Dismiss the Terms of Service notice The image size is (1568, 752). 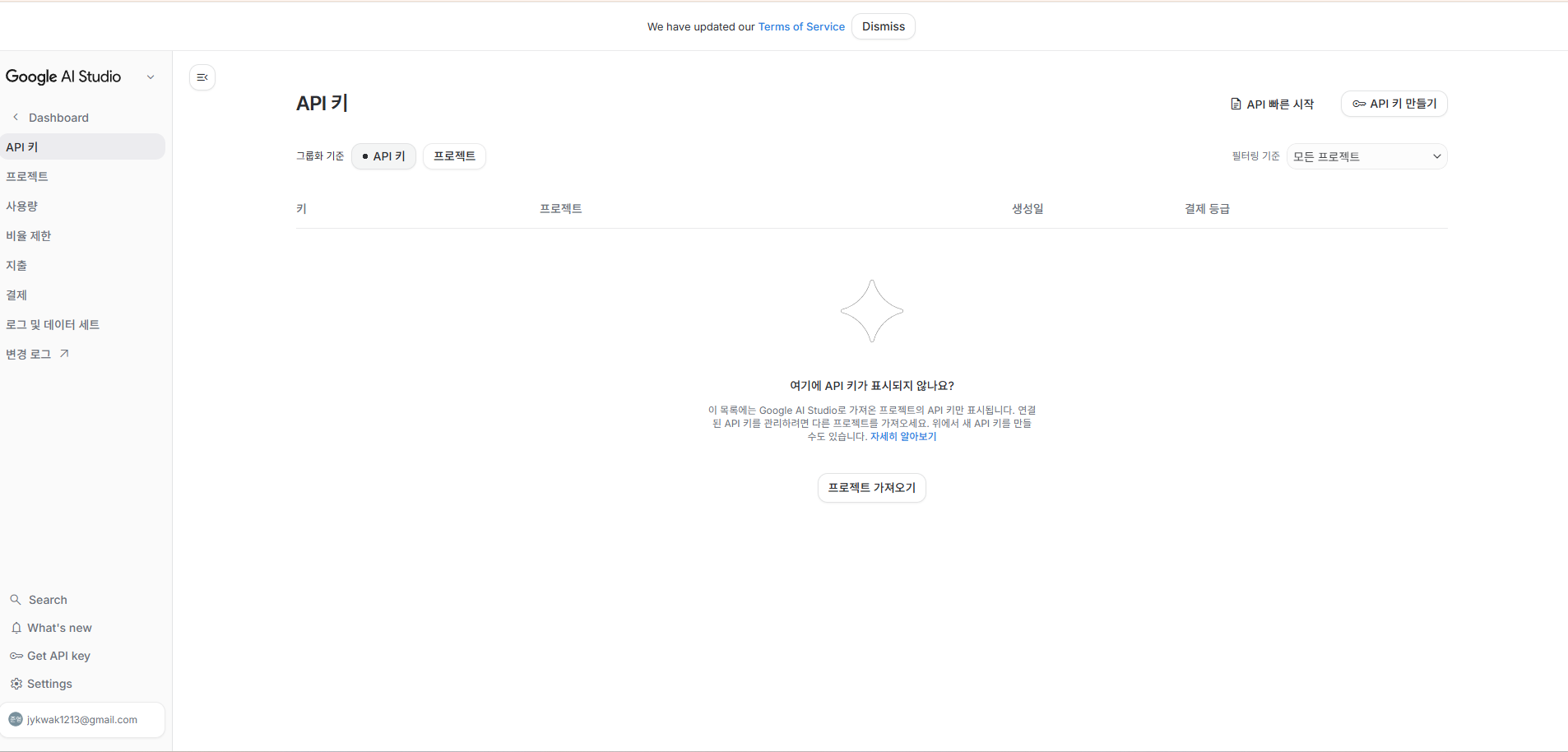coord(883,26)
